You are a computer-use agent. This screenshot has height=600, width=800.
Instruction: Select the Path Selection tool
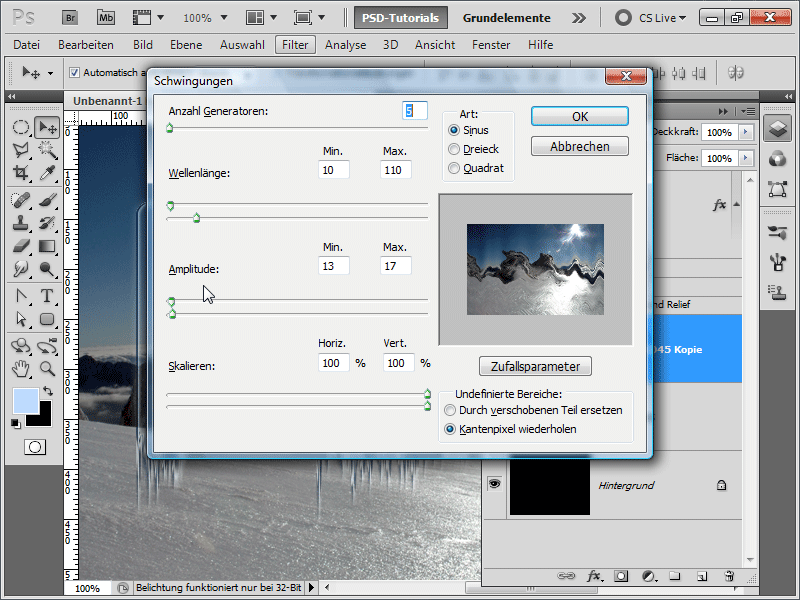pos(20,319)
